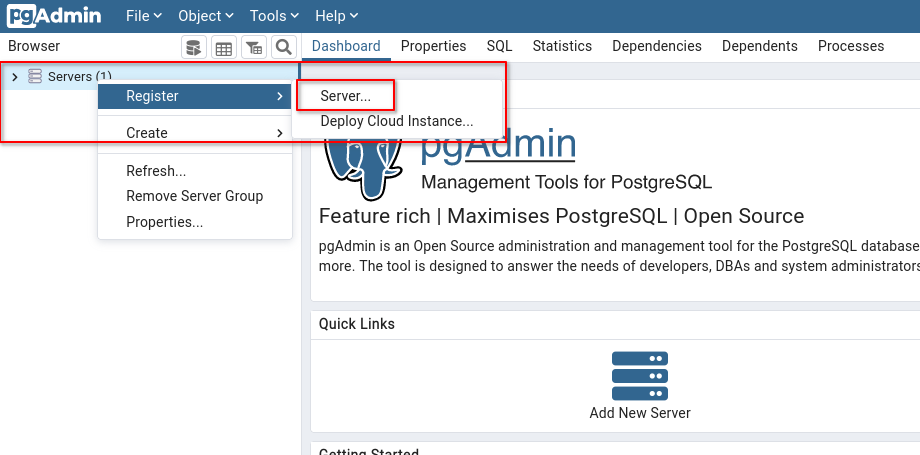
Task: Open the Register submenu
Action: pos(195,96)
